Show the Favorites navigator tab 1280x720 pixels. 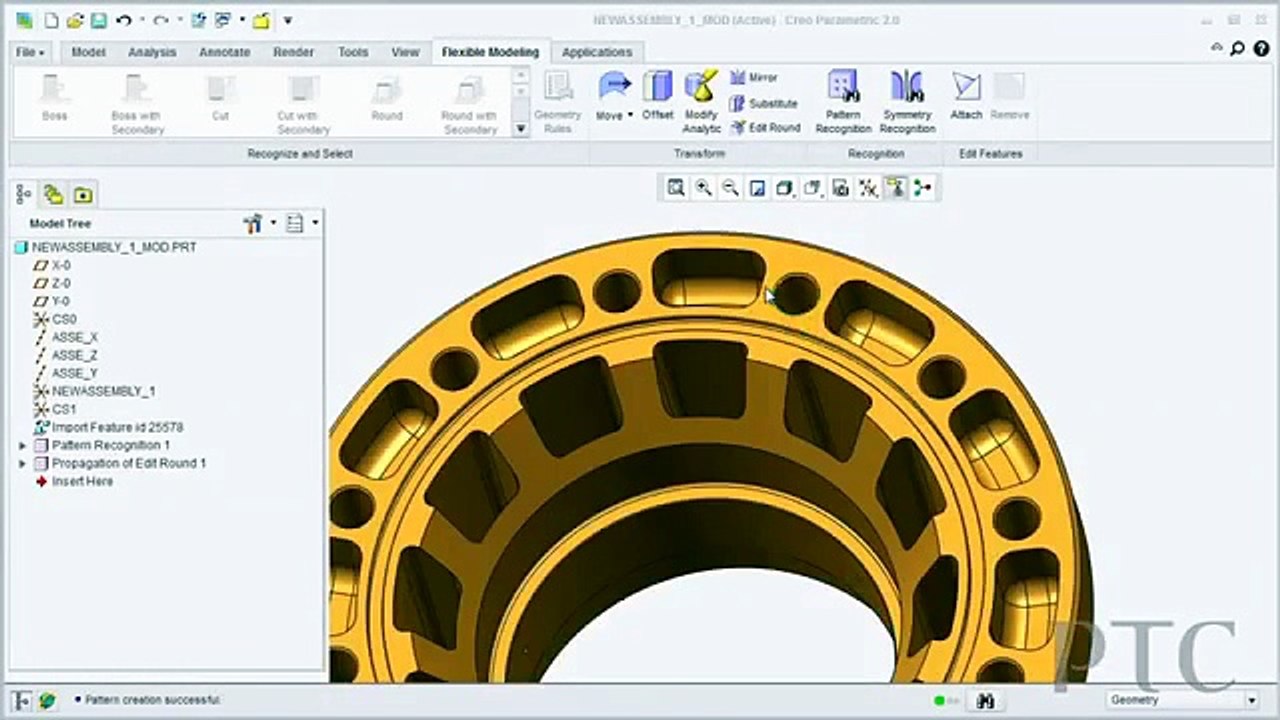83,194
